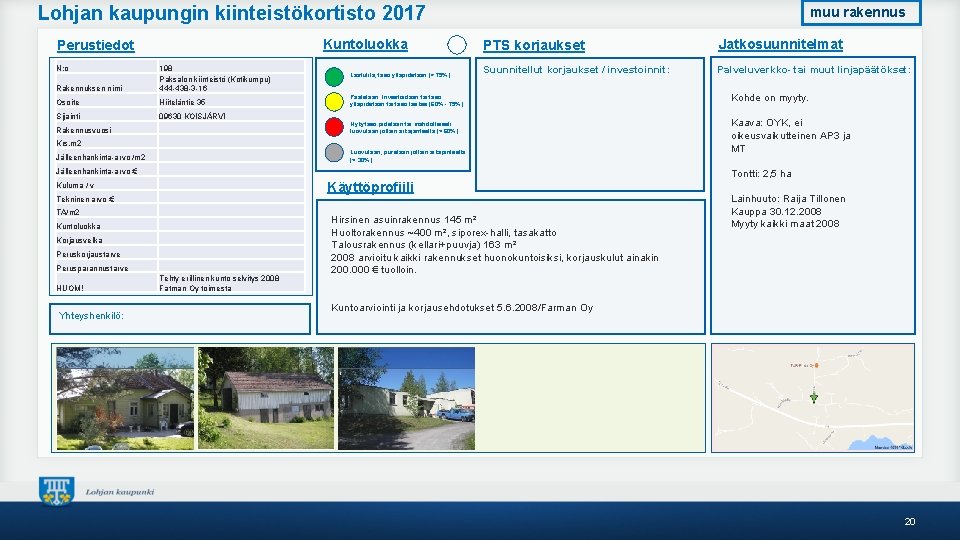
Task: Open the Perustiedot heading link
Action: (x=96, y=45)
